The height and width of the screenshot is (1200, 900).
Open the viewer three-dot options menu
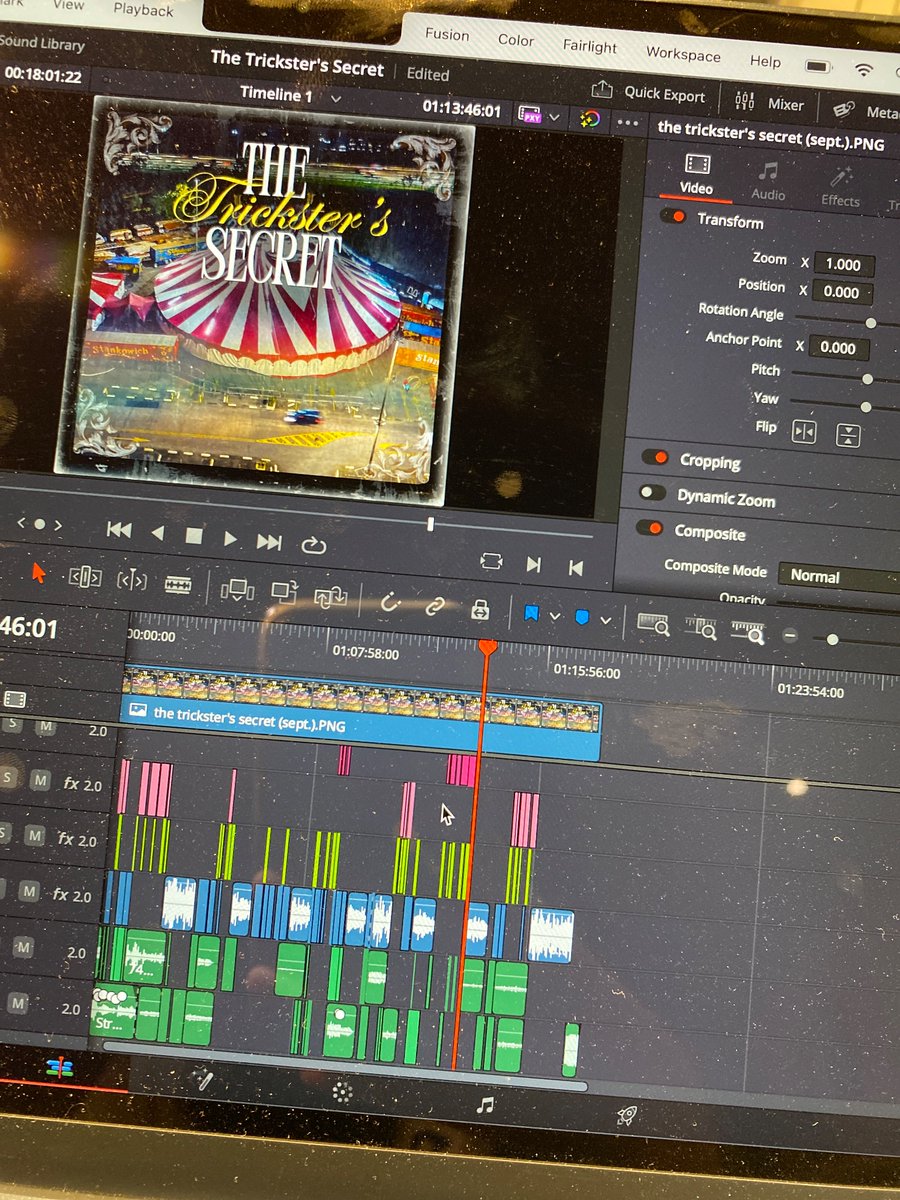click(x=628, y=123)
